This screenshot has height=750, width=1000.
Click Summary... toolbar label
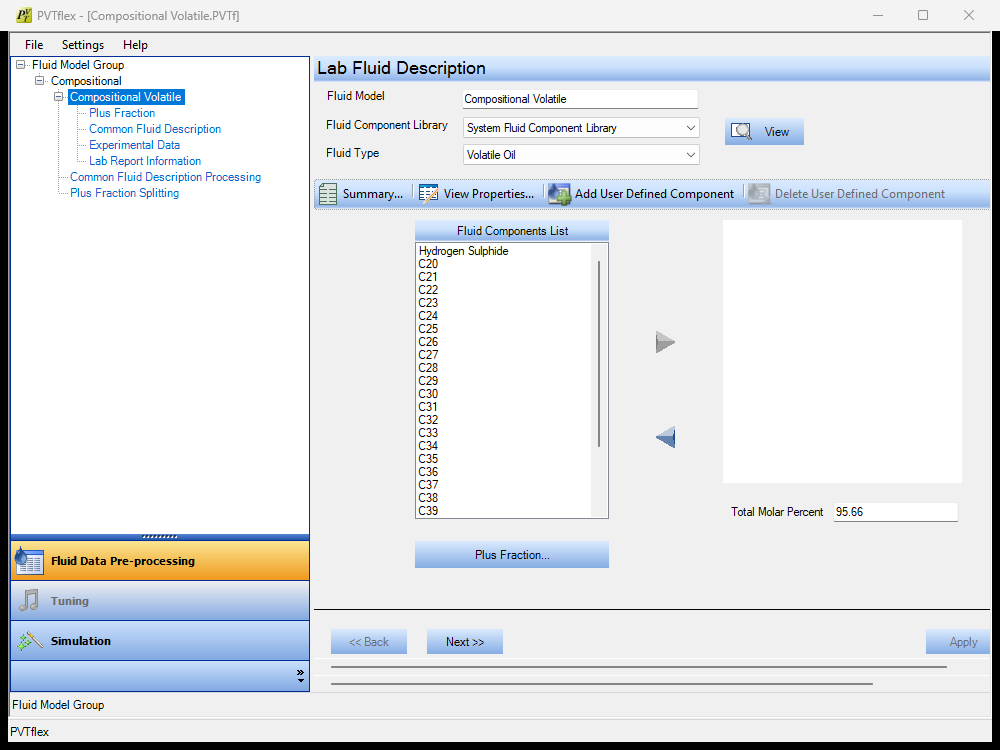tap(372, 194)
